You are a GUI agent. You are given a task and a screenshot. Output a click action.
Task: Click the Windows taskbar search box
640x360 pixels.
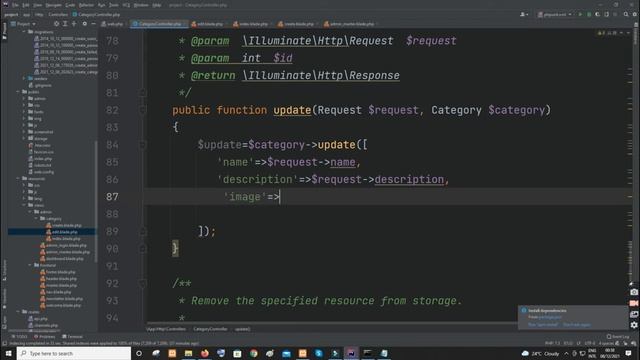74,353
